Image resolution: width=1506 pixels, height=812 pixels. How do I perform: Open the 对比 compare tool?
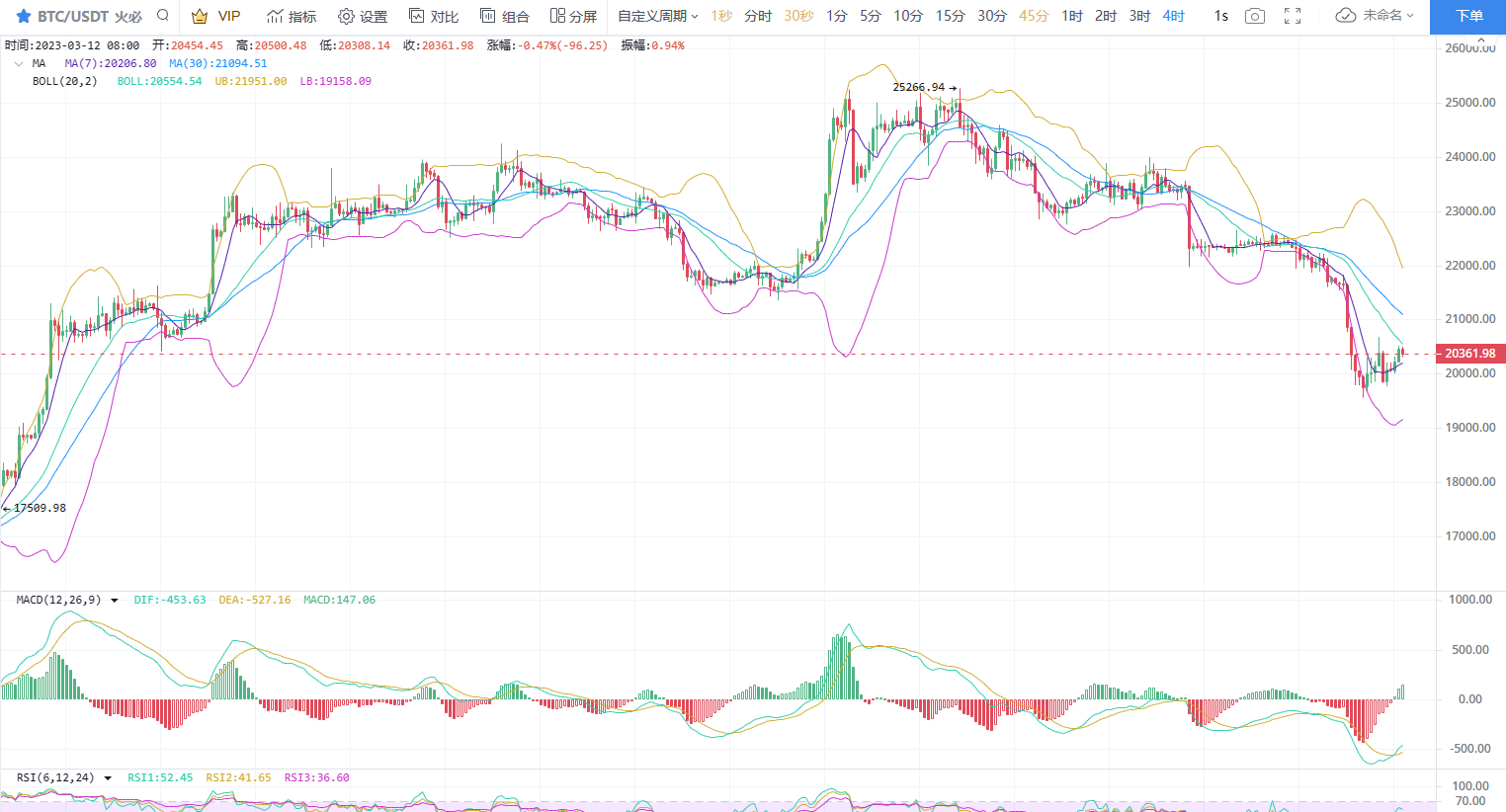[434, 16]
